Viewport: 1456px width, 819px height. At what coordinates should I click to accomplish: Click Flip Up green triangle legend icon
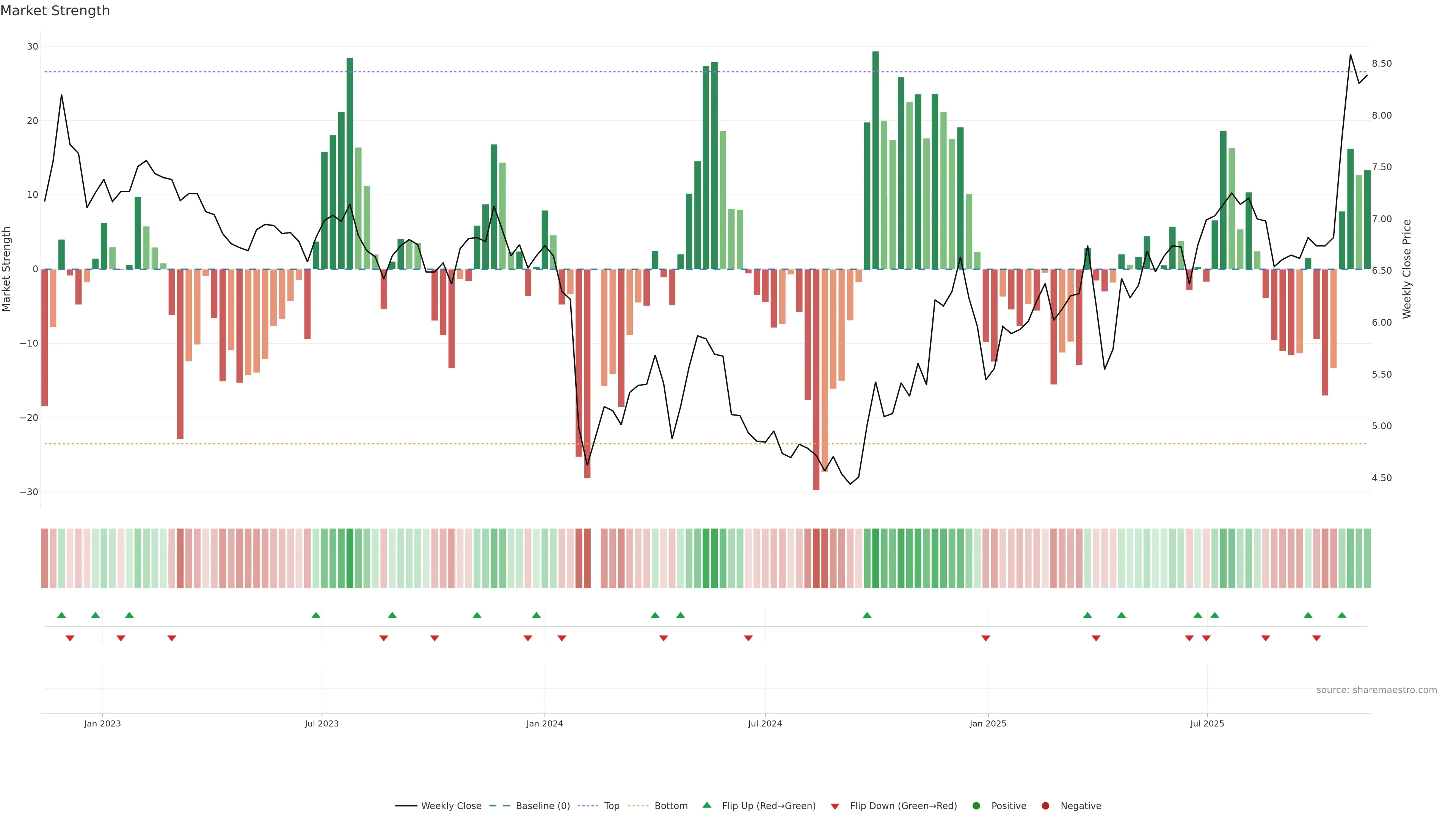click(x=706, y=805)
